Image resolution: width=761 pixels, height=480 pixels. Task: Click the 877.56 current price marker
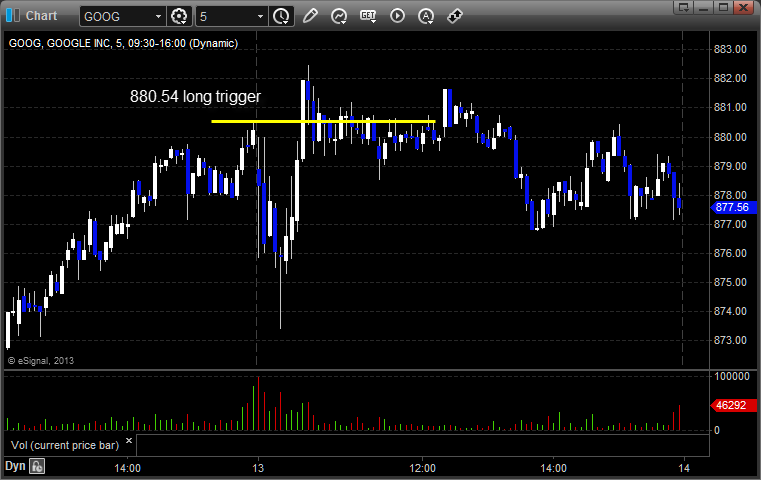click(734, 207)
